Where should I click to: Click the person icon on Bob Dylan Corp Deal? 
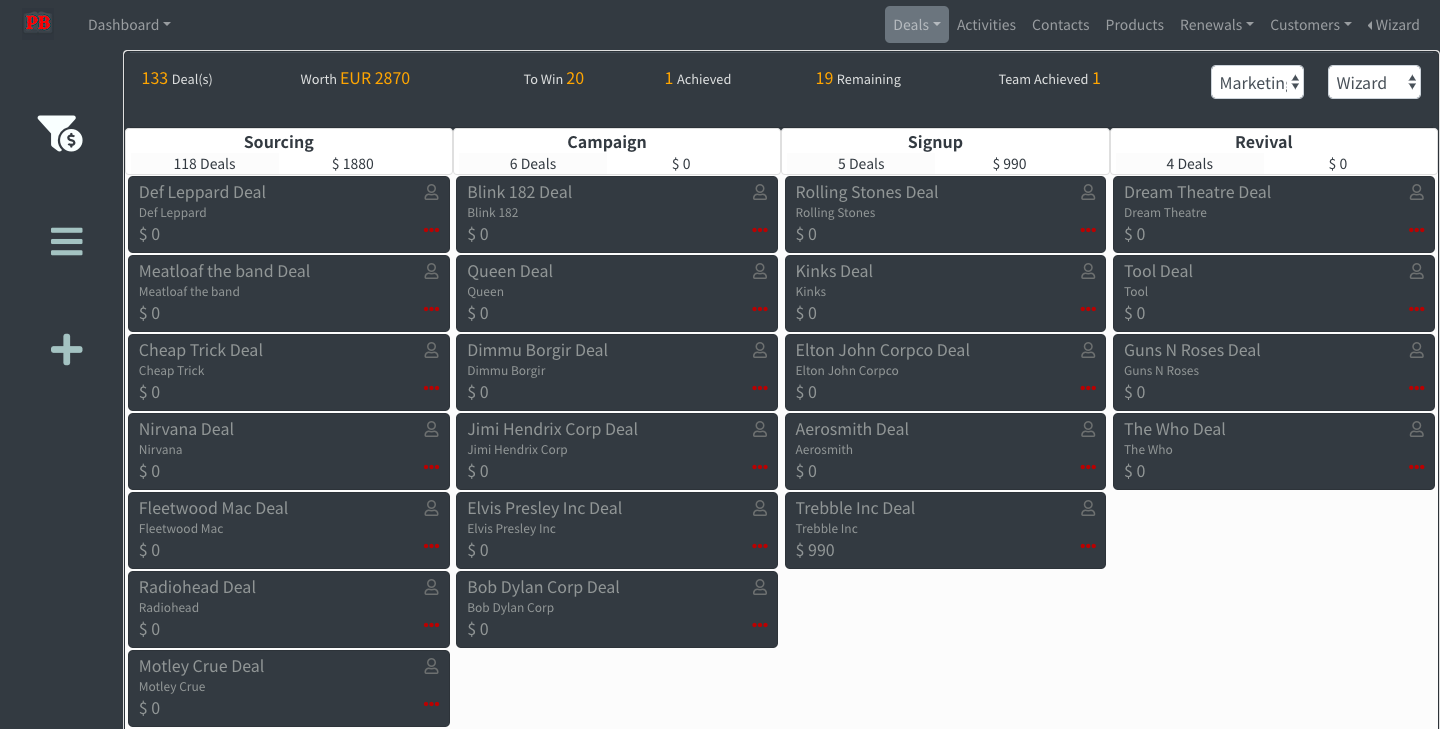[x=760, y=587]
